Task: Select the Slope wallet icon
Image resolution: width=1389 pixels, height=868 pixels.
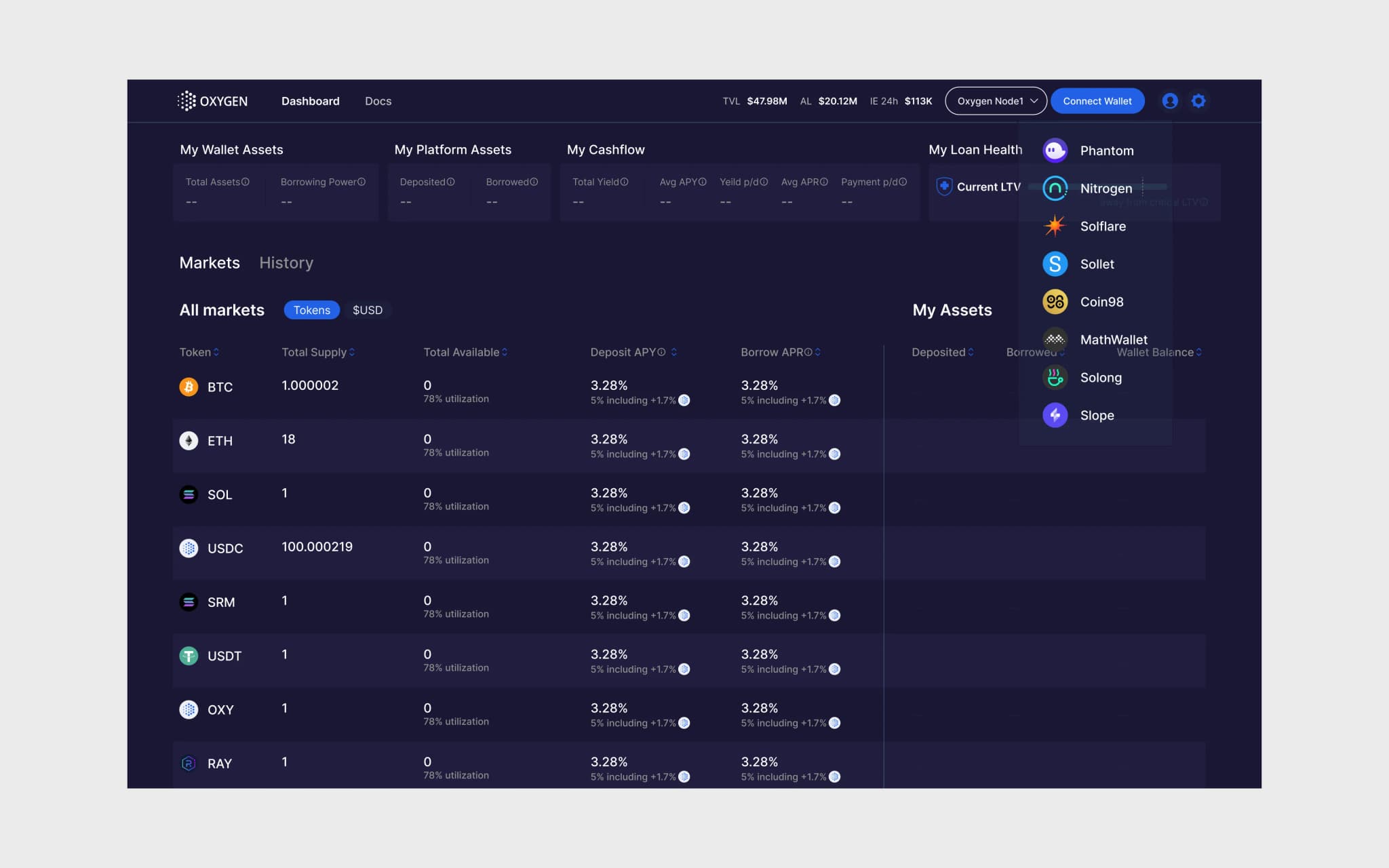Action: coord(1055,415)
